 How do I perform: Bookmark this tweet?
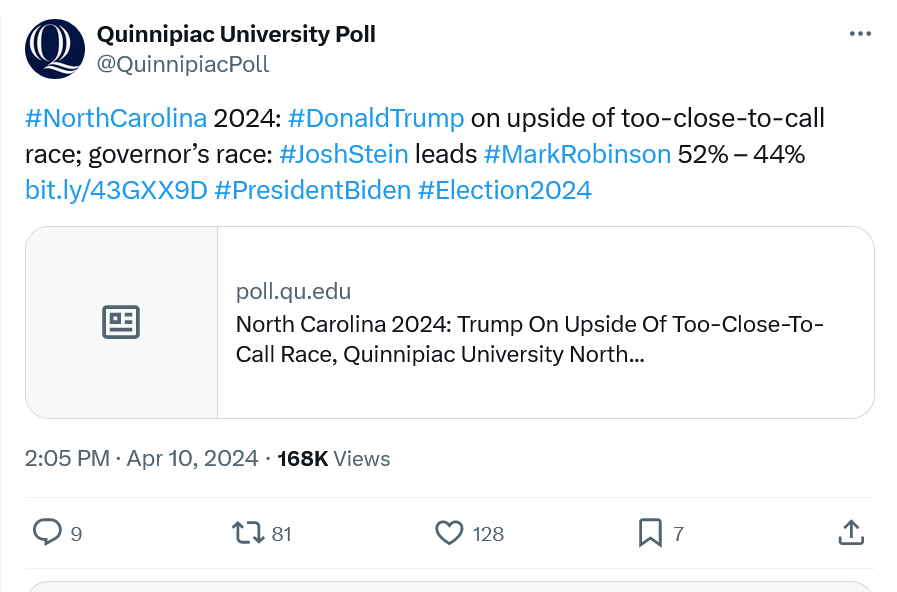coord(650,533)
